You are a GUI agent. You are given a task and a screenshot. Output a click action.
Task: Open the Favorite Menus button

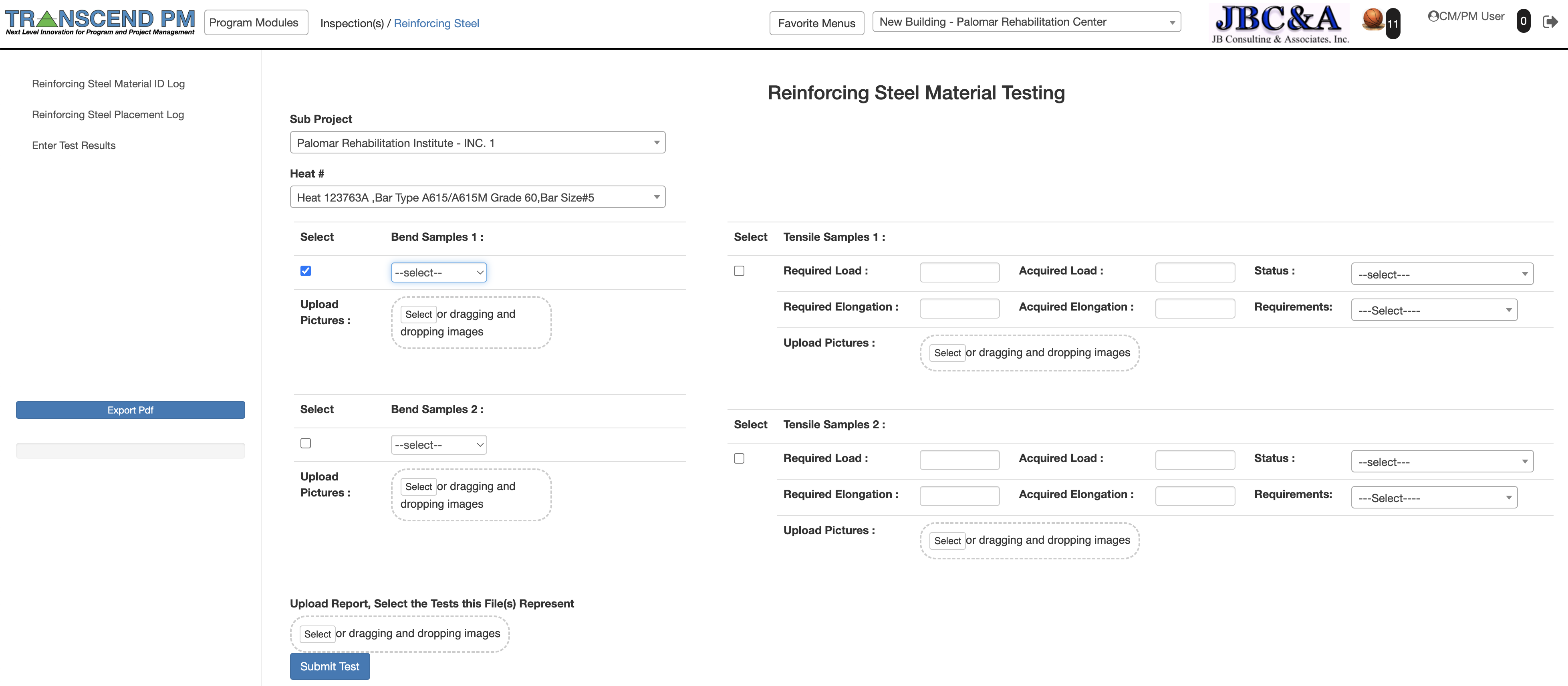tap(816, 23)
